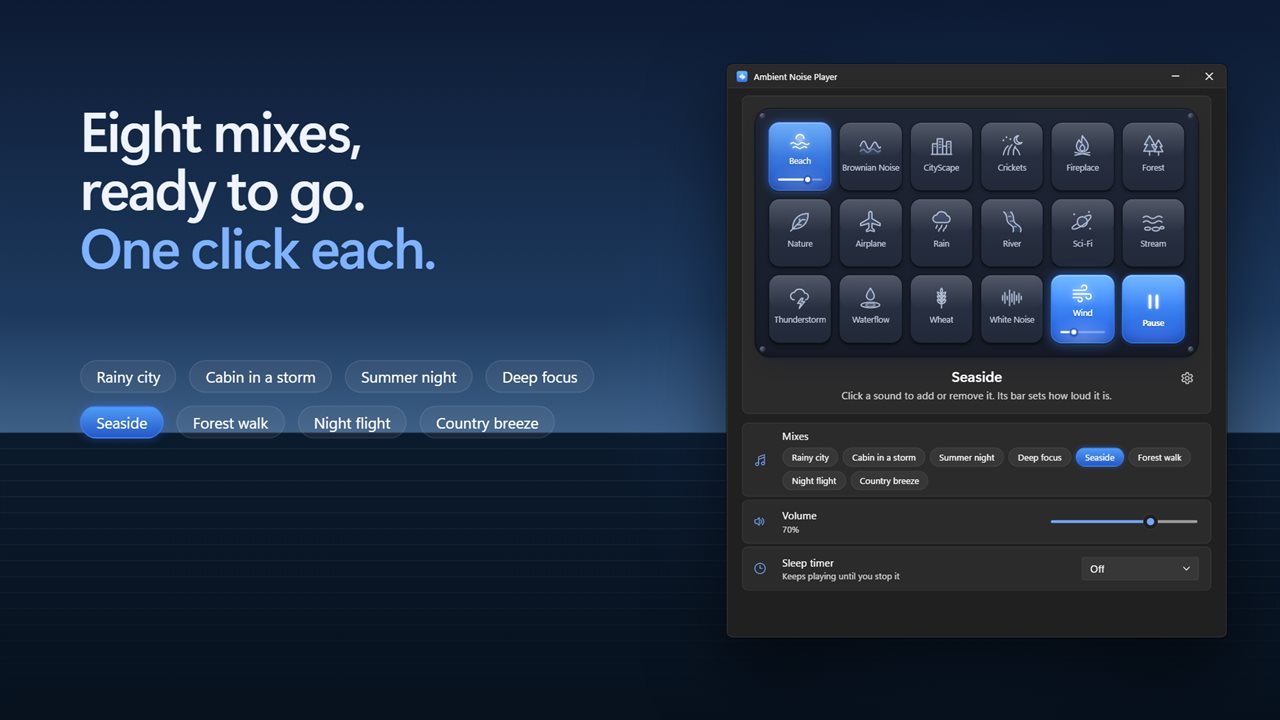Click the 'Mixes' section label
This screenshot has width=1280, height=720.
(x=795, y=436)
